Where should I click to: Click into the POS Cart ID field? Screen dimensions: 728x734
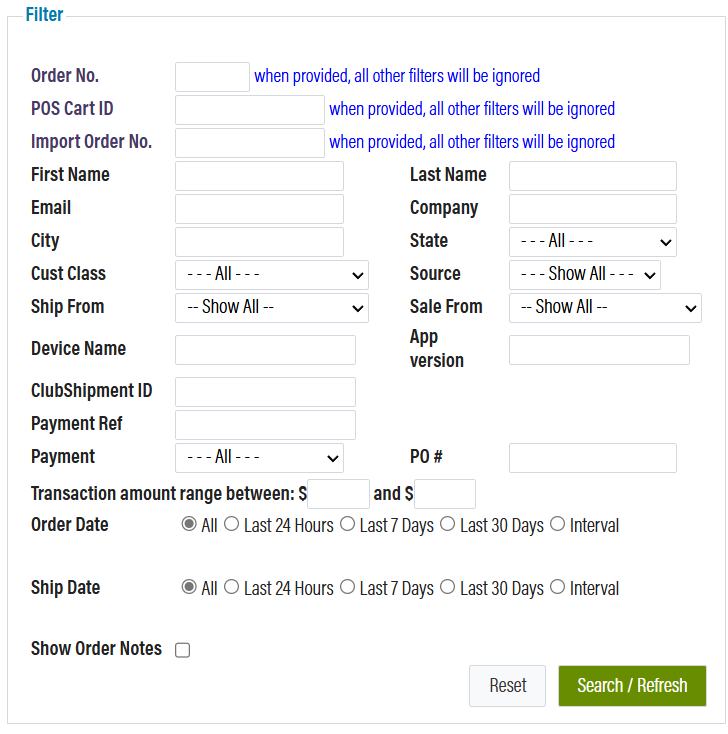point(249,110)
